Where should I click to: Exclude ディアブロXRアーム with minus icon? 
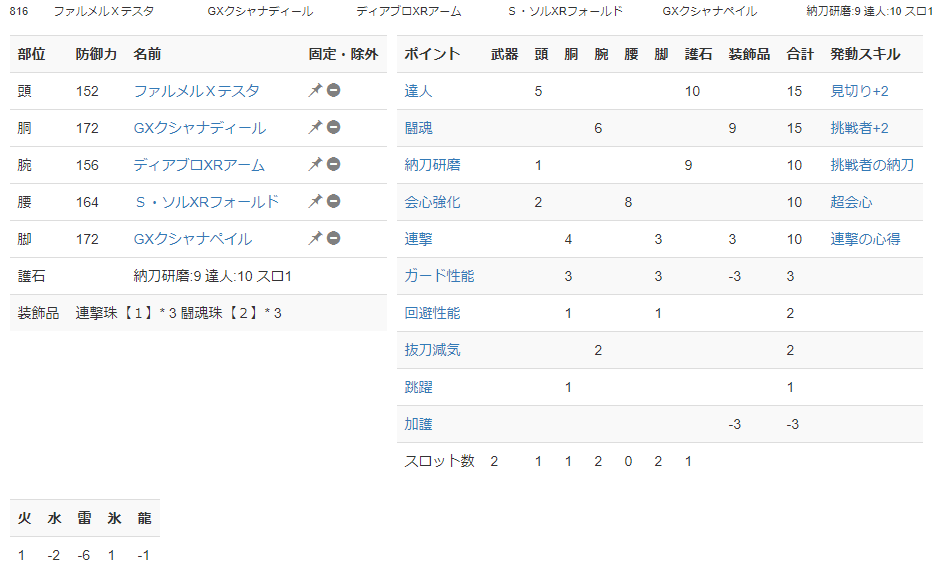334,165
